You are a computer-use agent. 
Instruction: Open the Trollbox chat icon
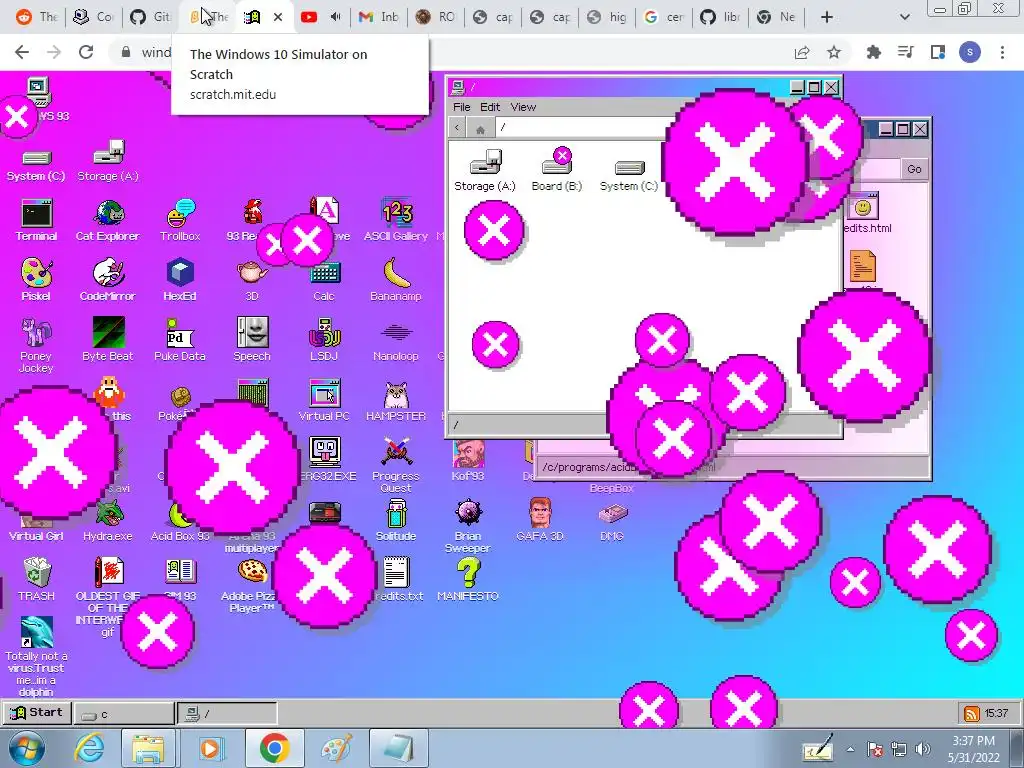180,221
